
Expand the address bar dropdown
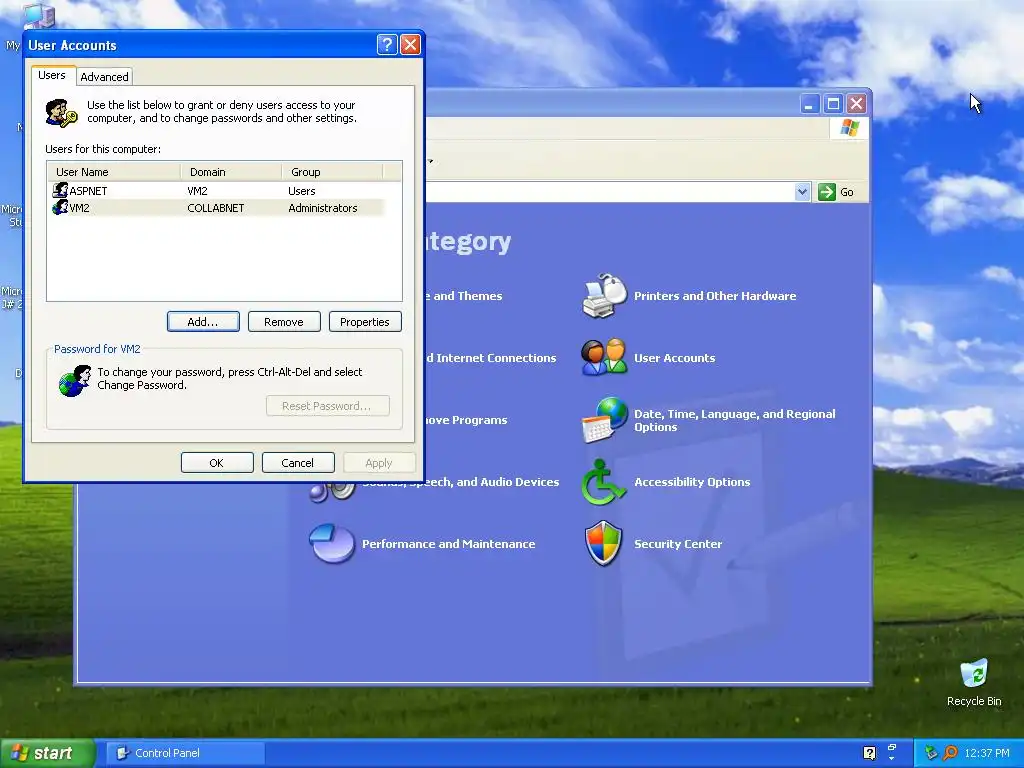pyautogui.click(x=803, y=192)
